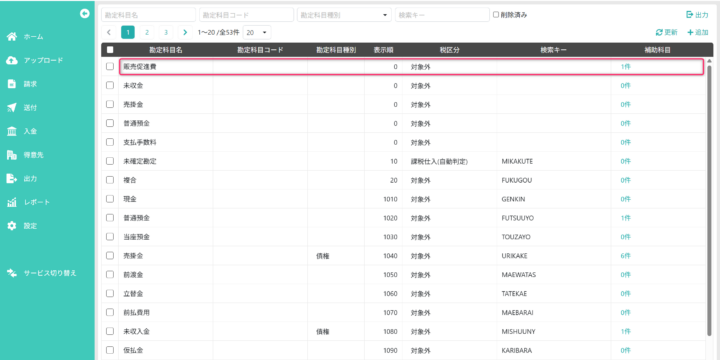Select the 未確定勘定 account name cell
Image resolution: width=720 pixels, height=360 pixels.
(166, 161)
